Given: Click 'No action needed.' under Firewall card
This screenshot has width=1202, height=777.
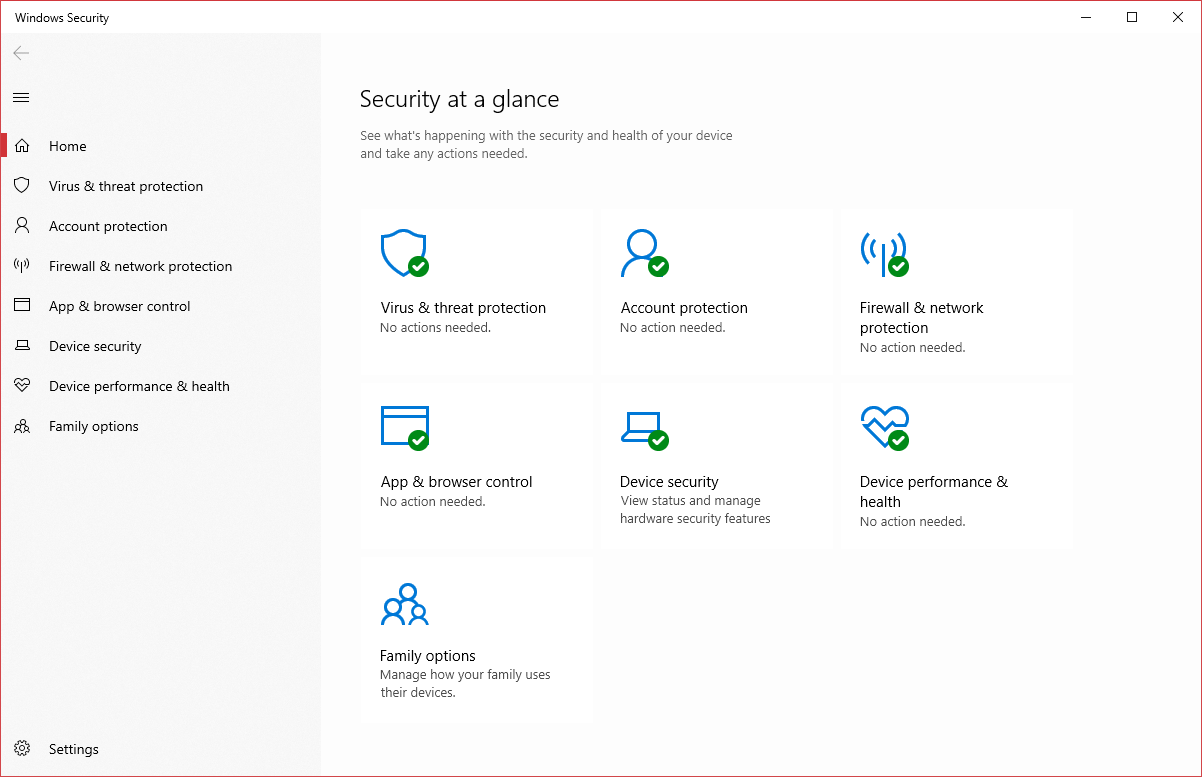Looking at the screenshot, I should pos(913,348).
